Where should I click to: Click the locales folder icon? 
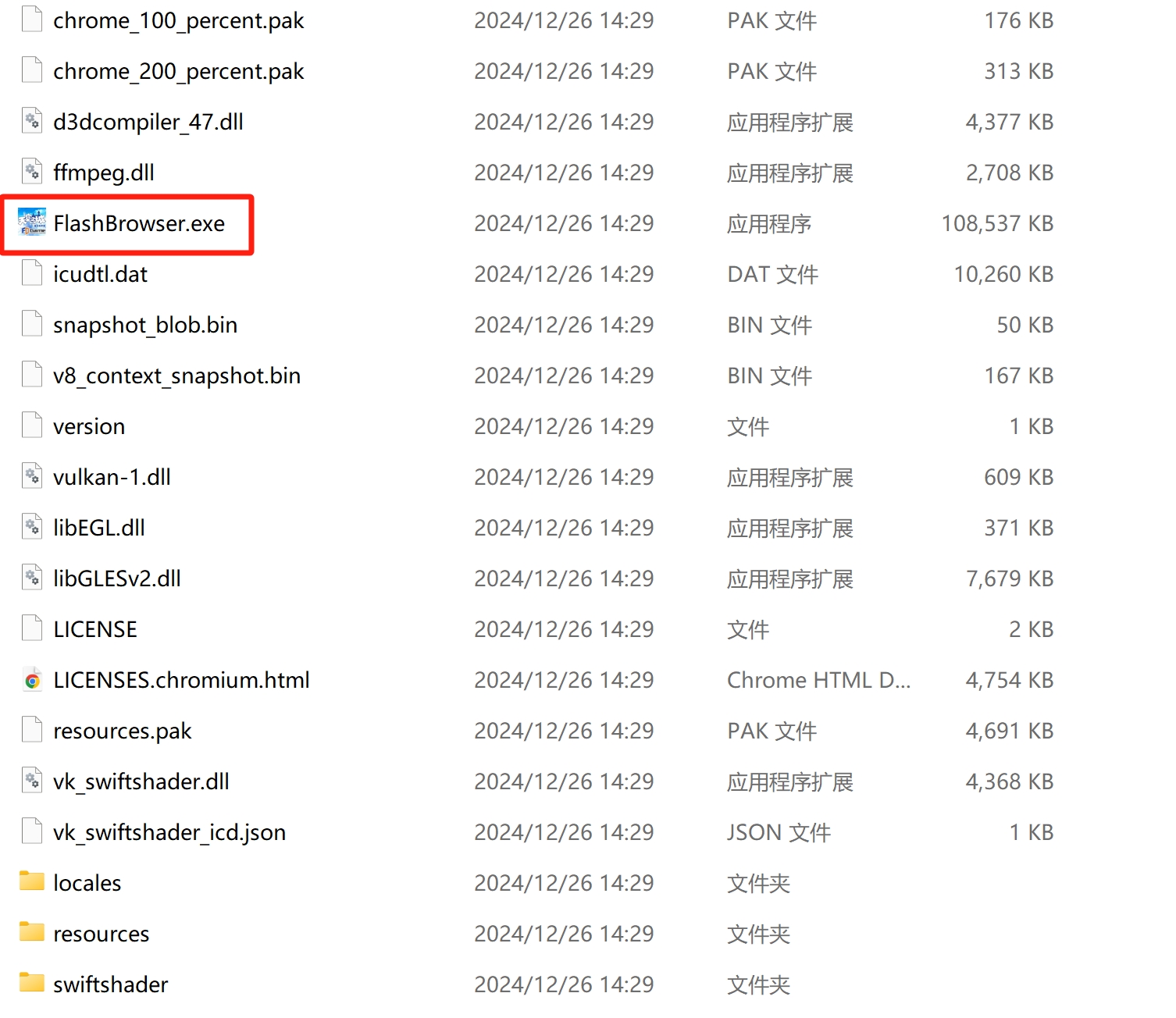[32, 882]
